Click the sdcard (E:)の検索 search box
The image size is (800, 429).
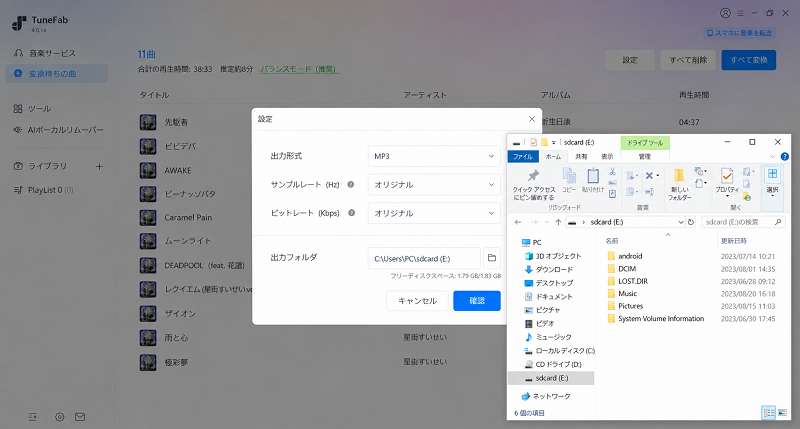(743, 222)
